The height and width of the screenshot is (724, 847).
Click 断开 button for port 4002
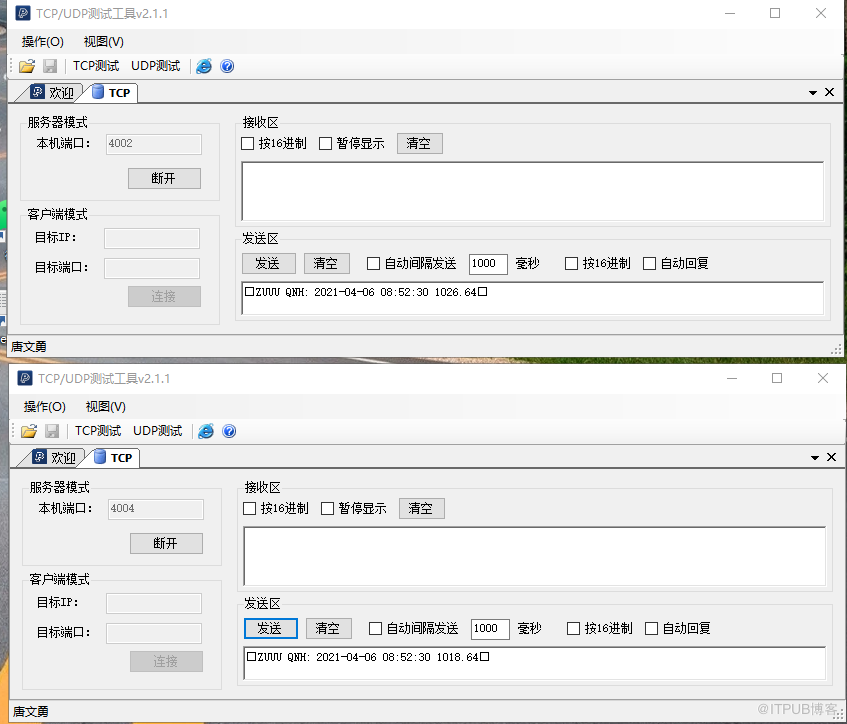[164, 178]
